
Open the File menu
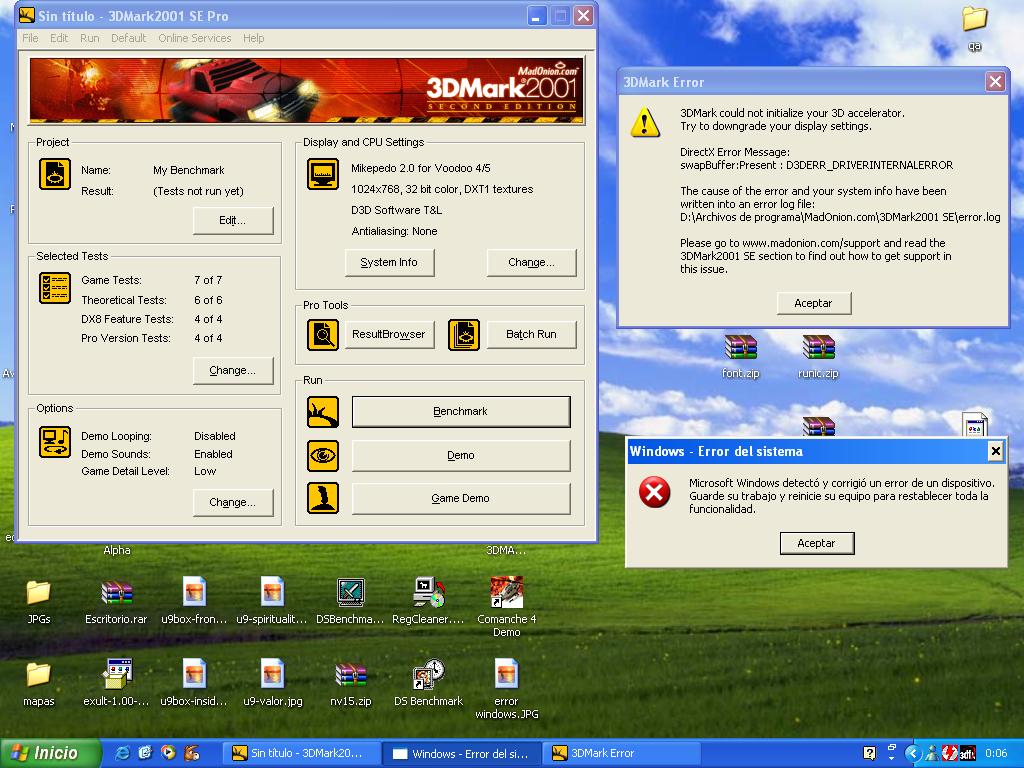[30, 39]
